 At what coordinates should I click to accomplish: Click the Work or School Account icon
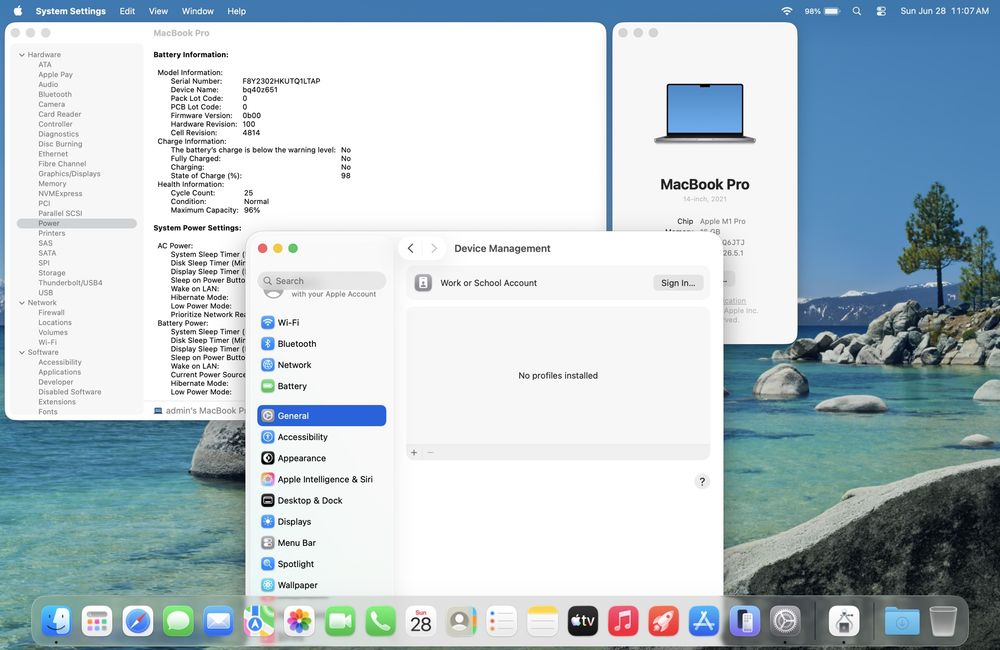point(423,283)
